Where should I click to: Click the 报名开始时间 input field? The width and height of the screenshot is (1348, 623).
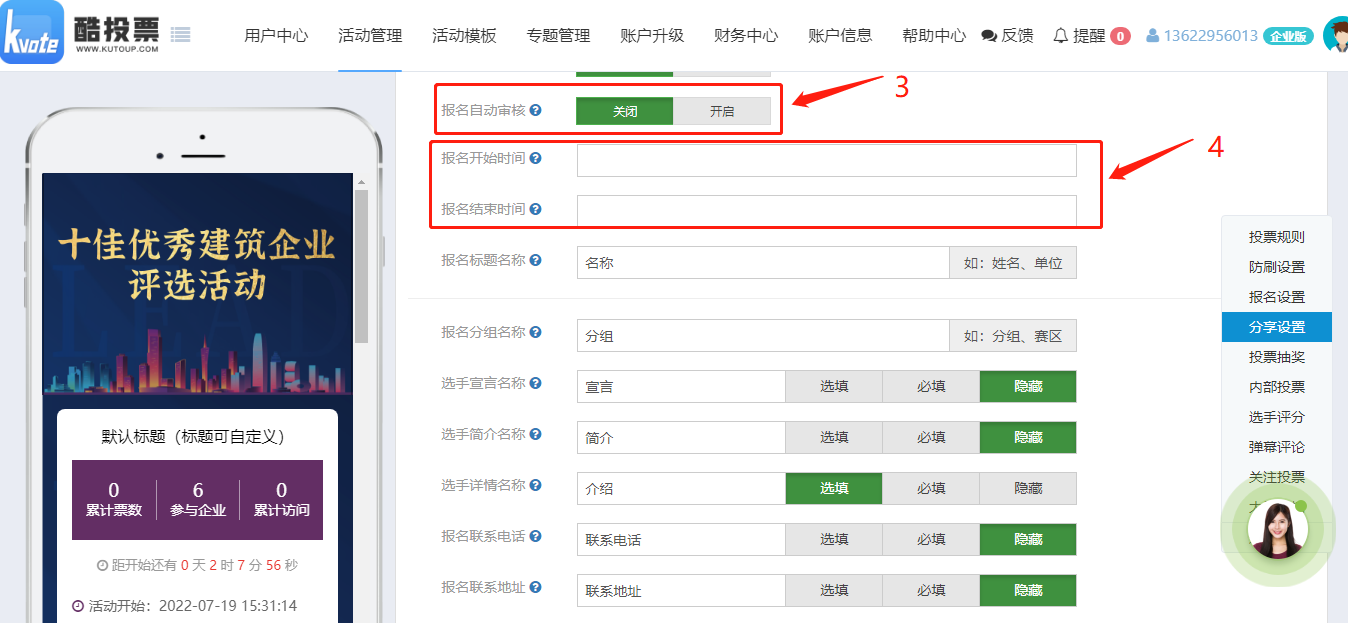[x=827, y=160]
